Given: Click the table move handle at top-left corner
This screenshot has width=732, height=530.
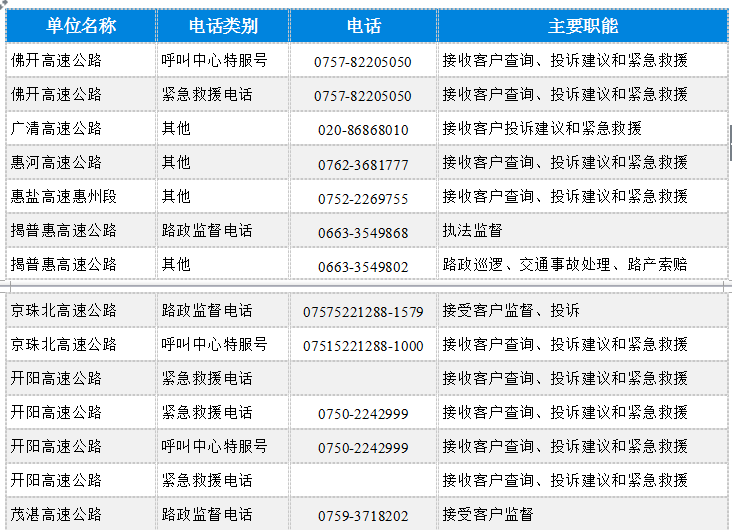Looking at the screenshot, I should pyautogui.click(x=3, y=4).
